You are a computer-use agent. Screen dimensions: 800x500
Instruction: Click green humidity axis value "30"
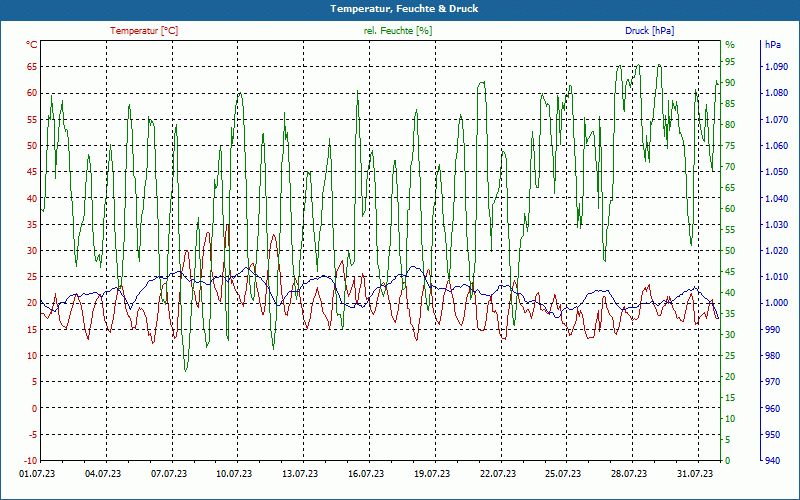click(731, 335)
